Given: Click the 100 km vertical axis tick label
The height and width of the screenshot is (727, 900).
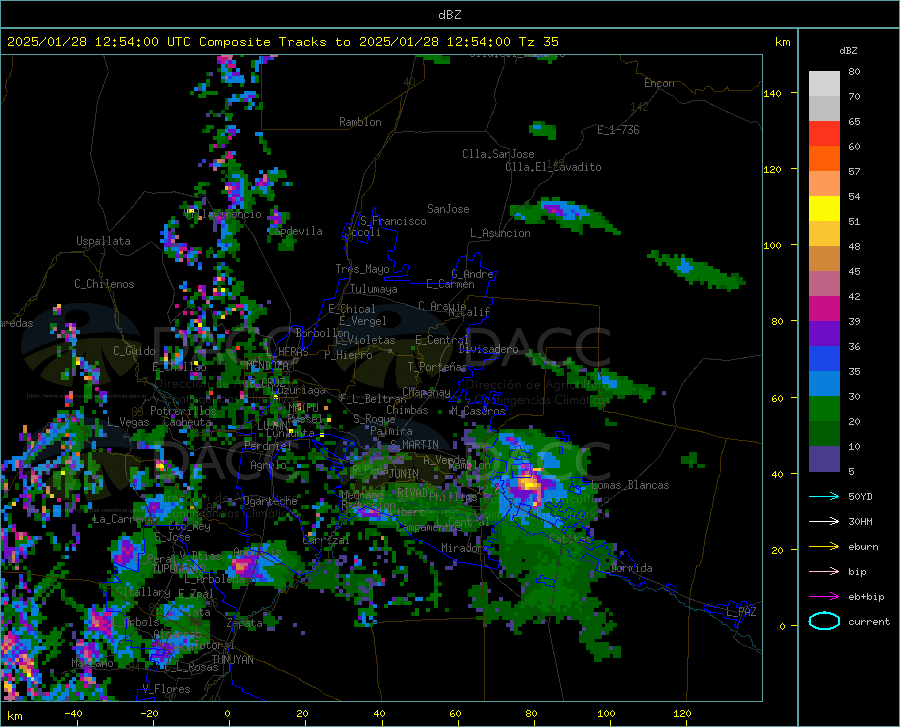Looking at the screenshot, I should pos(772,245).
